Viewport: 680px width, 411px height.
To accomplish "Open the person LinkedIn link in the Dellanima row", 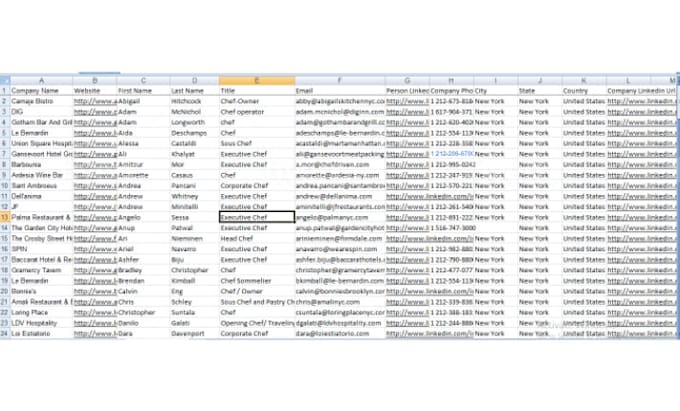I will [x=429, y=196].
